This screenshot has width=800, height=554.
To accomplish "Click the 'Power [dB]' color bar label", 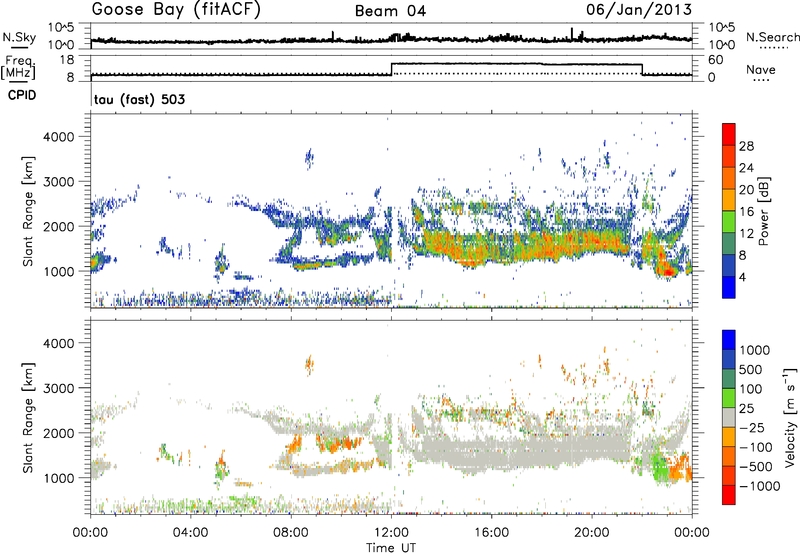I will click(763, 212).
